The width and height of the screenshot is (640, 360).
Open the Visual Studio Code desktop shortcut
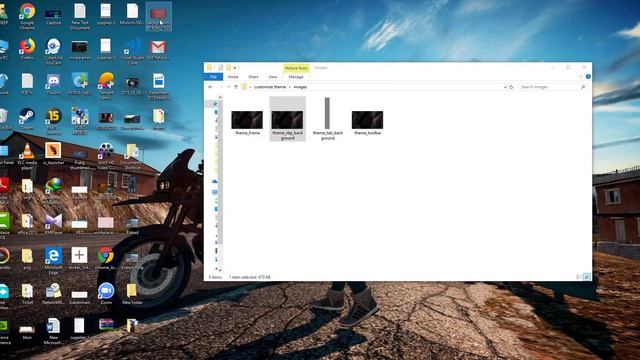[x=132, y=51]
